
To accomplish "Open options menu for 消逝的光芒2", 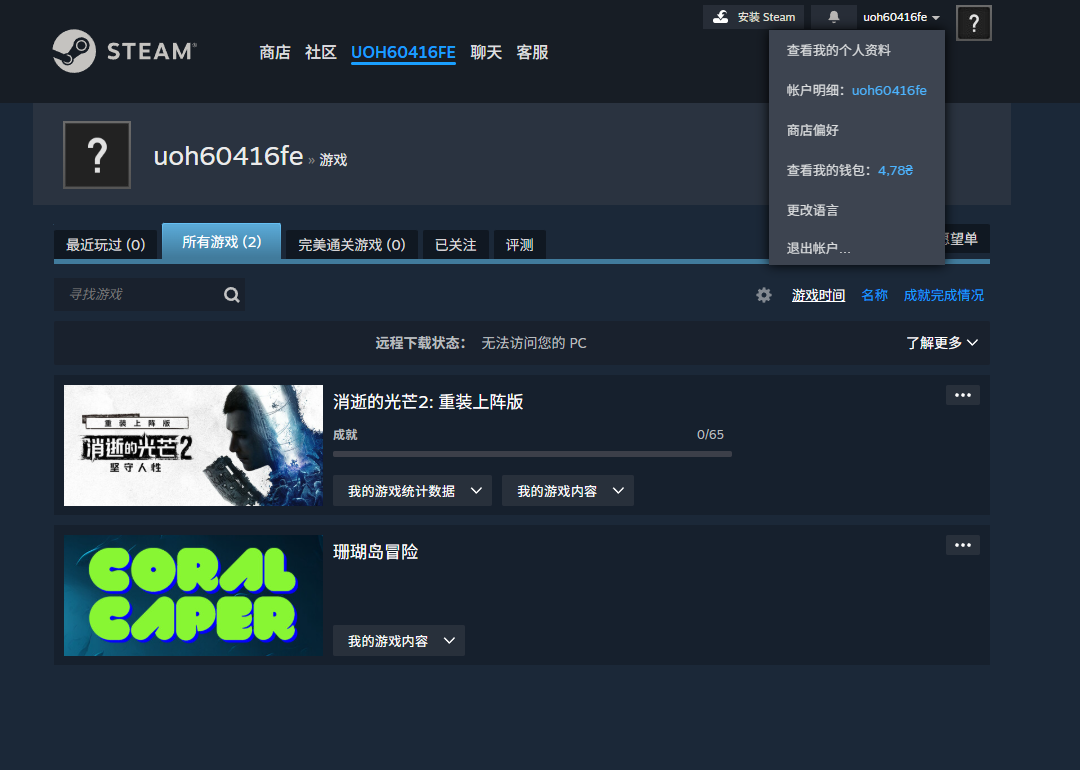I will (962, 395).
